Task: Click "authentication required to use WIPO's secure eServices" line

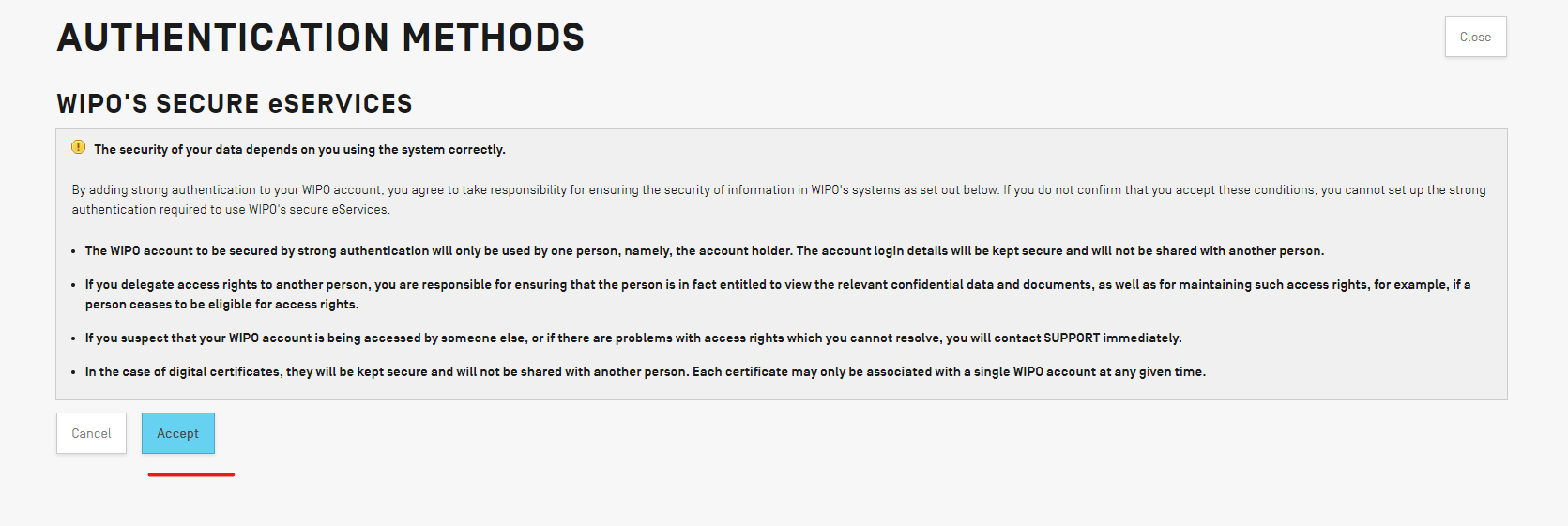Action: (230, 209)
